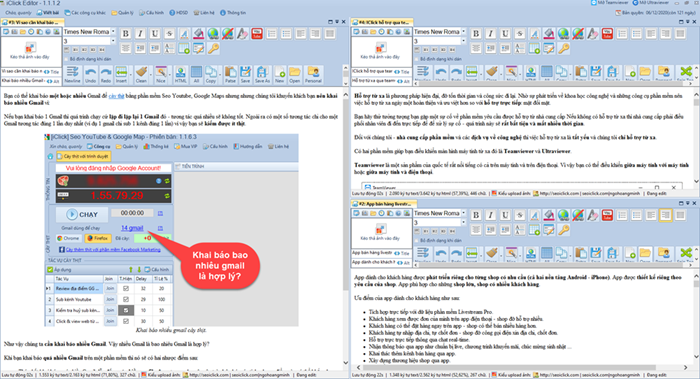Apply strikethrough in the left #3 editor
700x379 pixels.
[169, 34]
